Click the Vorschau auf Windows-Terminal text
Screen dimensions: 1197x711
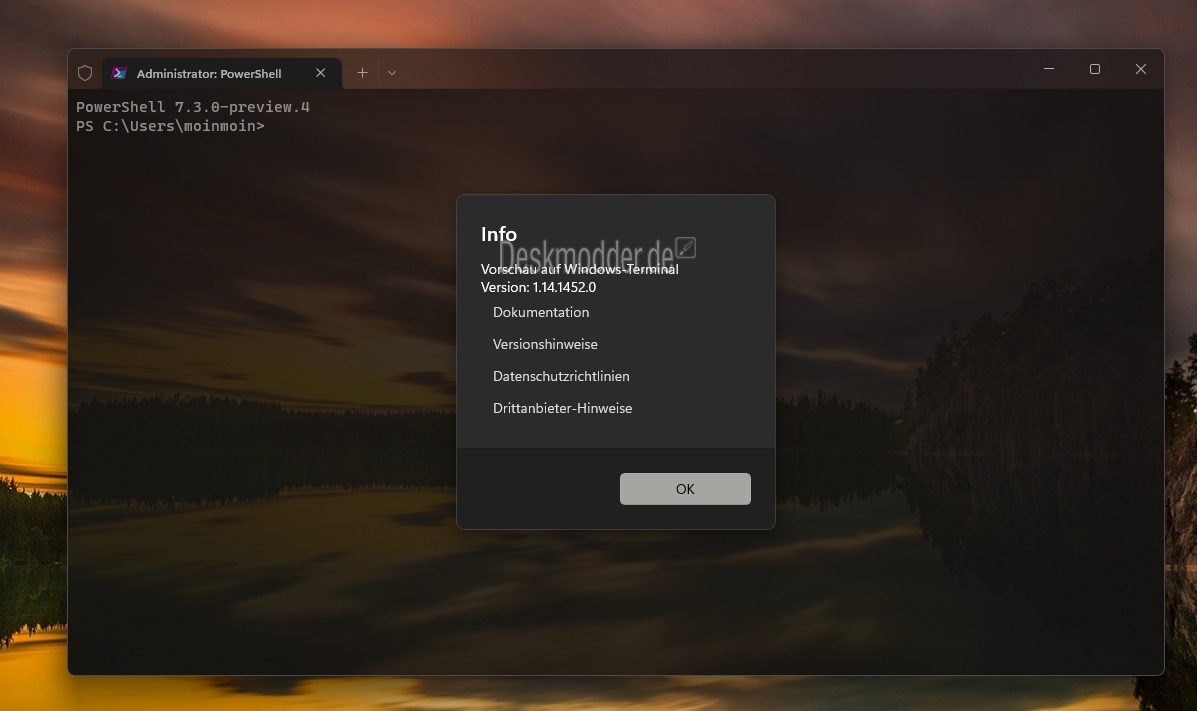579,269
